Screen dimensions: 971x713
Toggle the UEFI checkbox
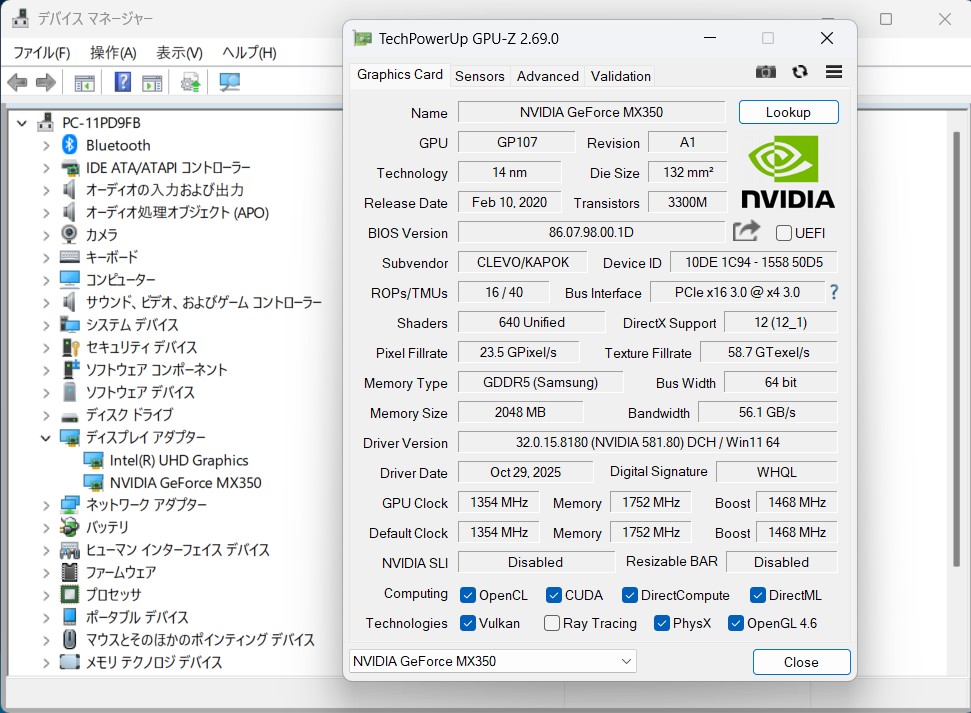(x=783, y=233)
